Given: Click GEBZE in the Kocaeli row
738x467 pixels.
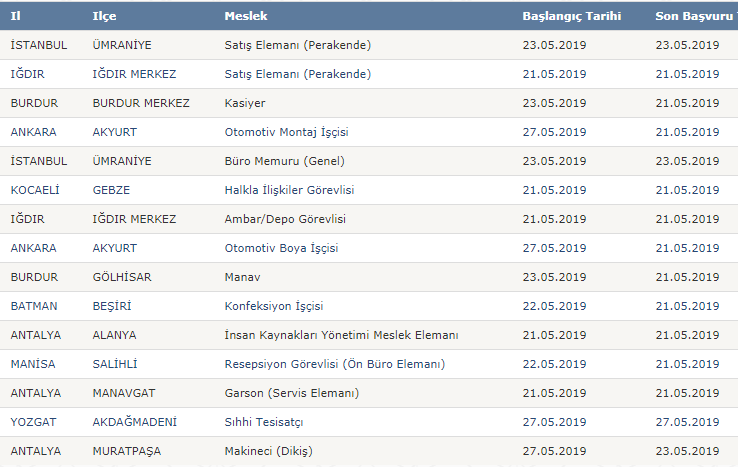Looking at the screenshot, I should (111, 190).
